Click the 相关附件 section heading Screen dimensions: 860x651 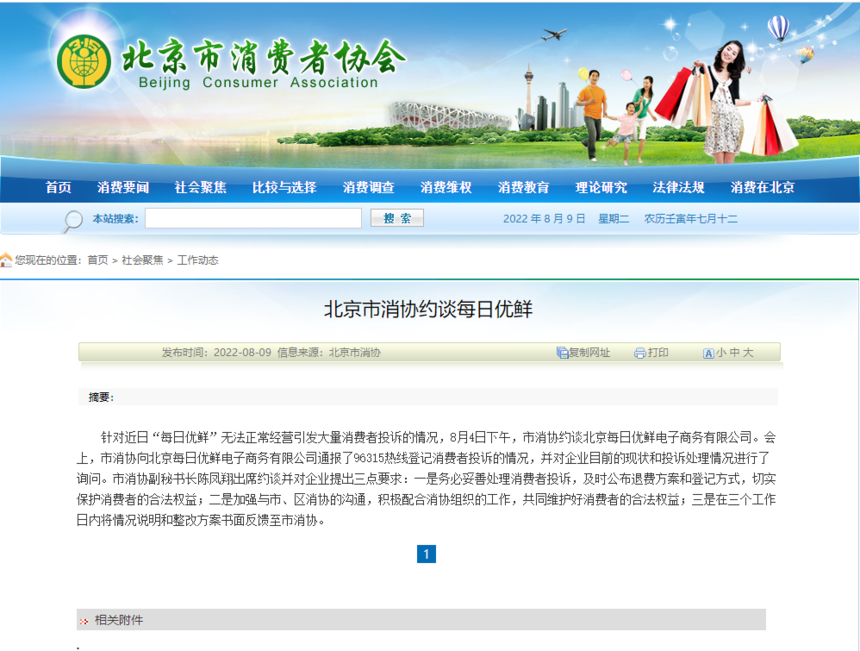[x=118, y=620]
